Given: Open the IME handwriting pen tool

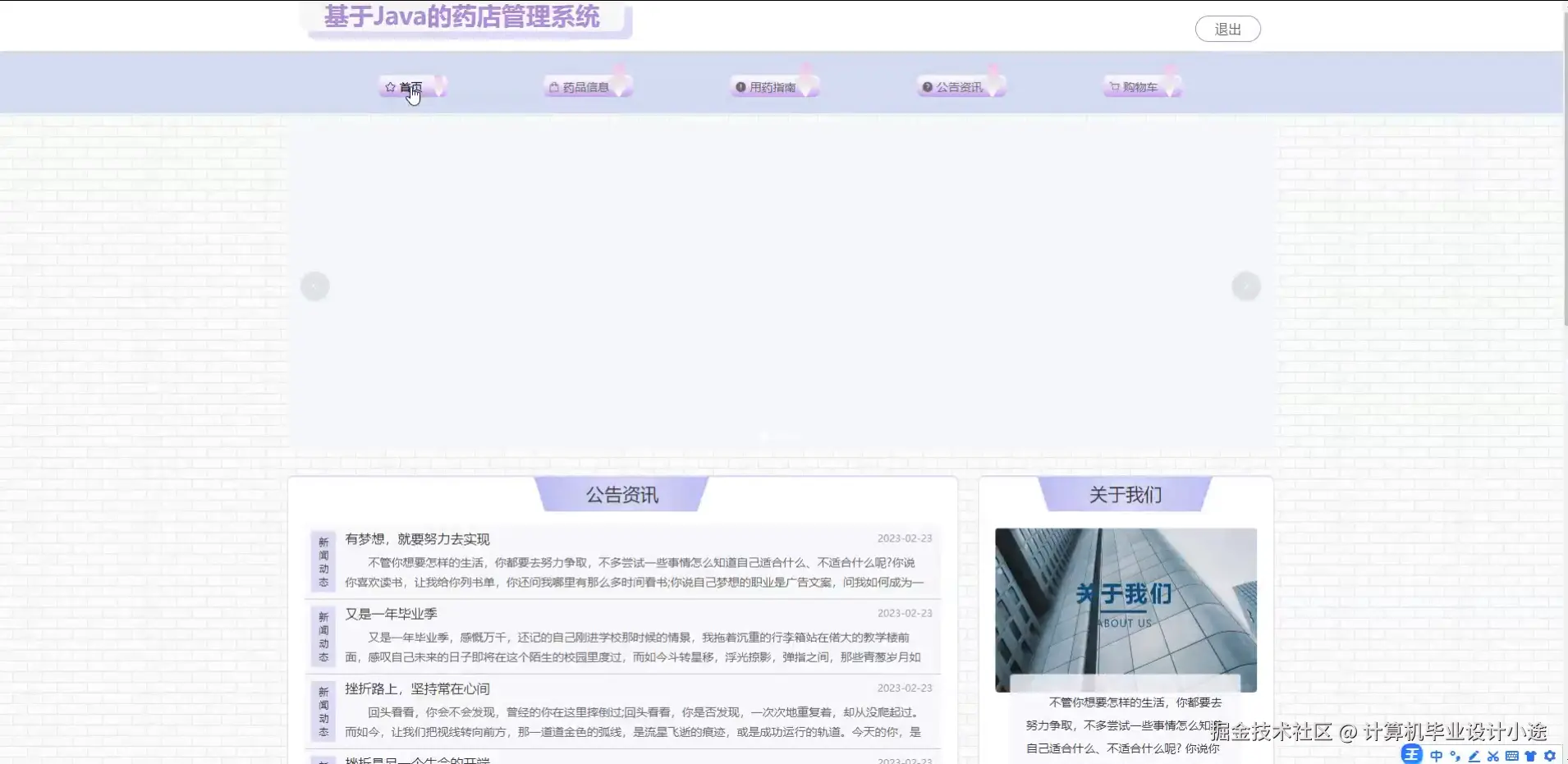Looking at the screenshot, I should point(1474,756).
